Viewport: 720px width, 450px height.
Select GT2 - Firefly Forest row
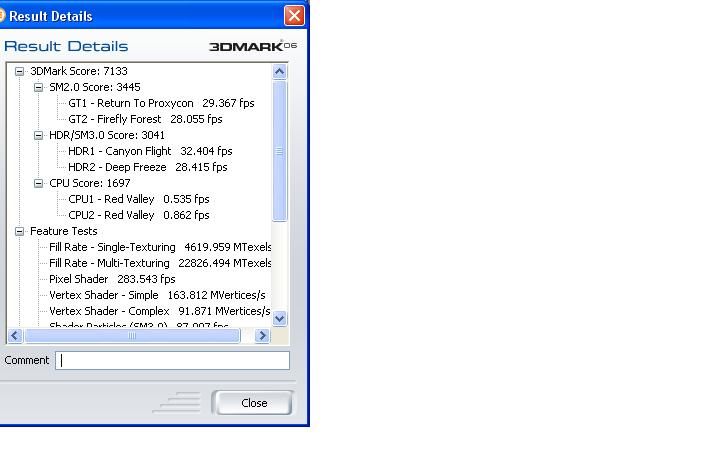[145, 119]
